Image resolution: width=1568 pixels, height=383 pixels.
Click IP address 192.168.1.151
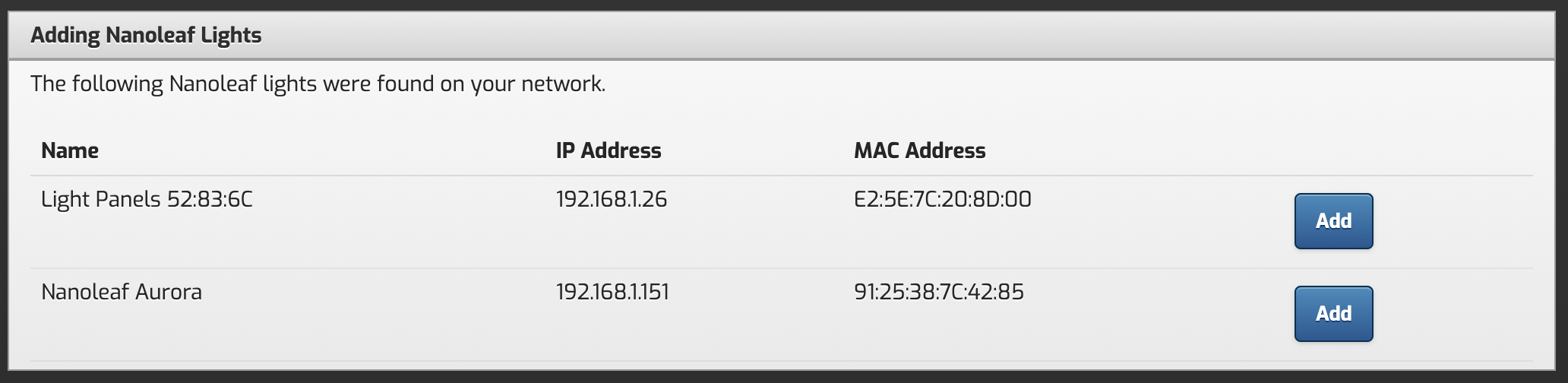click(x=612, y=292)
